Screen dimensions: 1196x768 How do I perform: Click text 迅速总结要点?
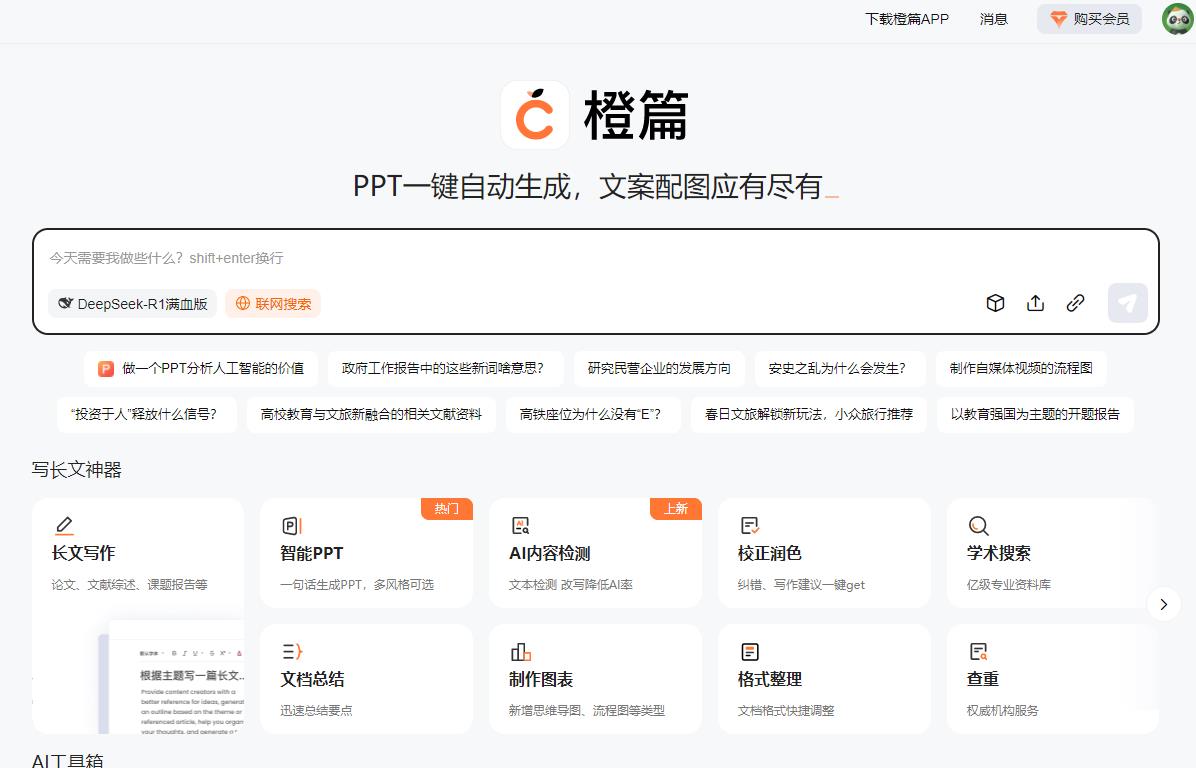click(x=316, y=711)
